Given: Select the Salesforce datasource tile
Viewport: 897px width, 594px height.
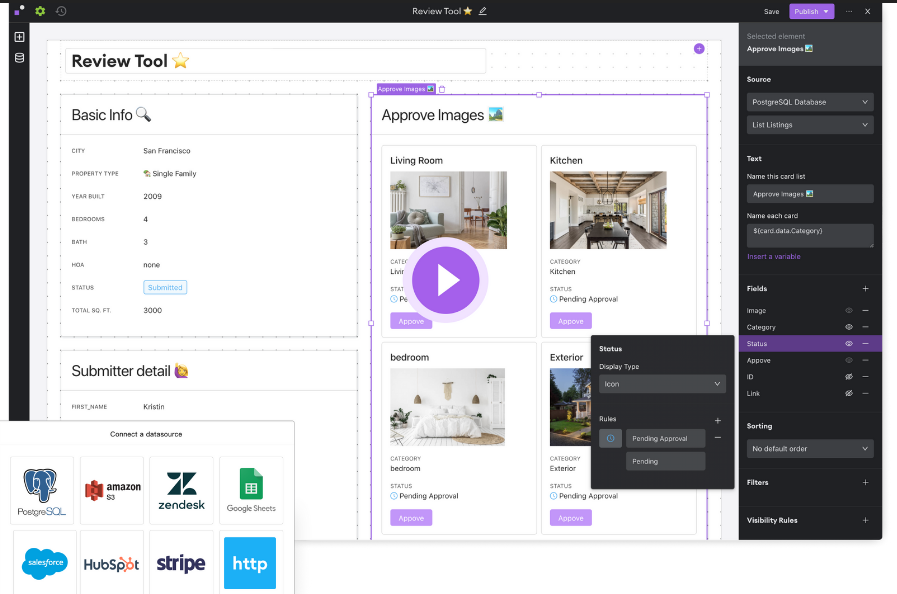Looking at the screenshot, I should pos(45,563).
